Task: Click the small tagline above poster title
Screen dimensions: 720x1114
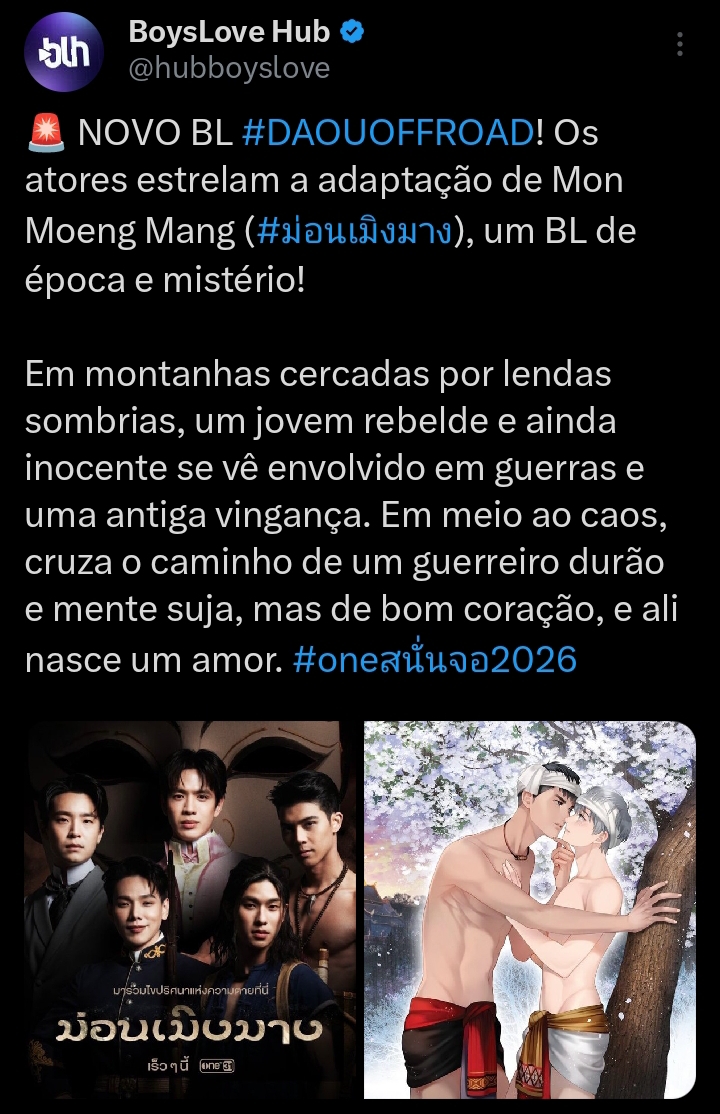Action: (190, 989)
